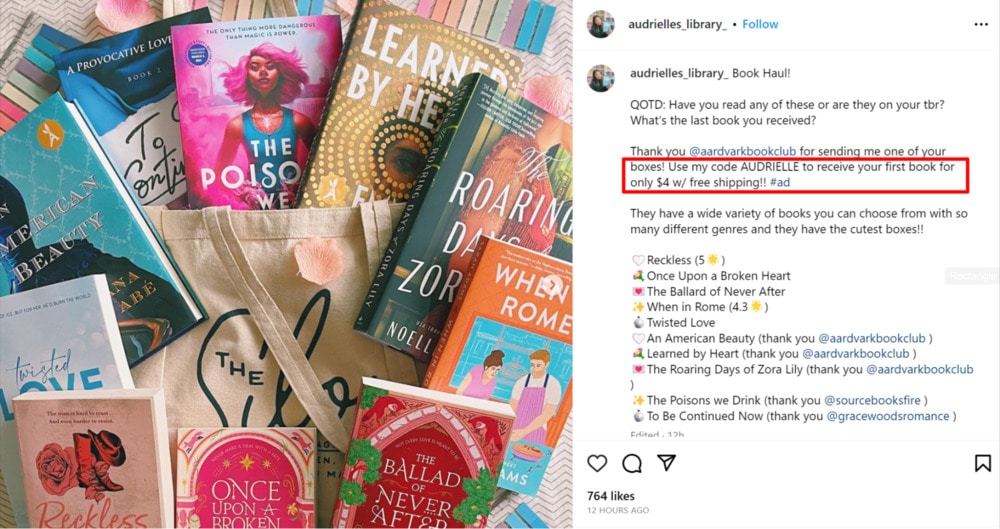Image resolution: width=1000 pixels, height=529 pixels.
Task: Open audrielles_library_ username in the post header
Action: point(677,24)
